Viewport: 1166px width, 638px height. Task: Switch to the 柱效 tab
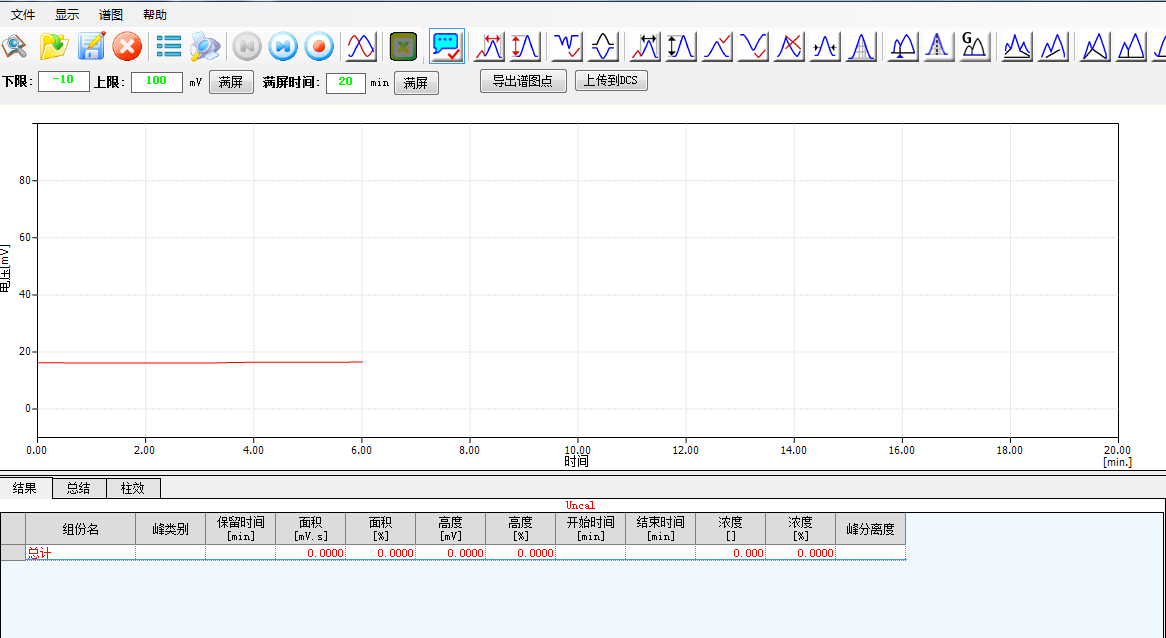point(132,489)
